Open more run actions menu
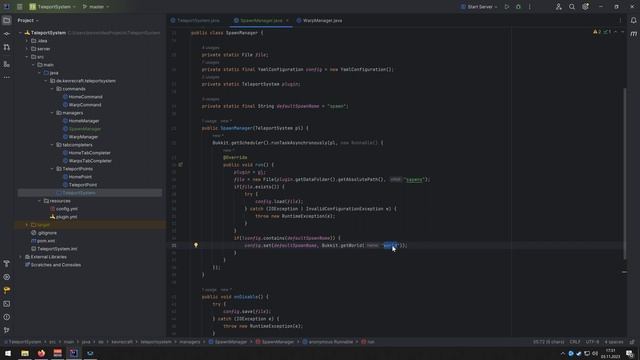 point(530,7)
